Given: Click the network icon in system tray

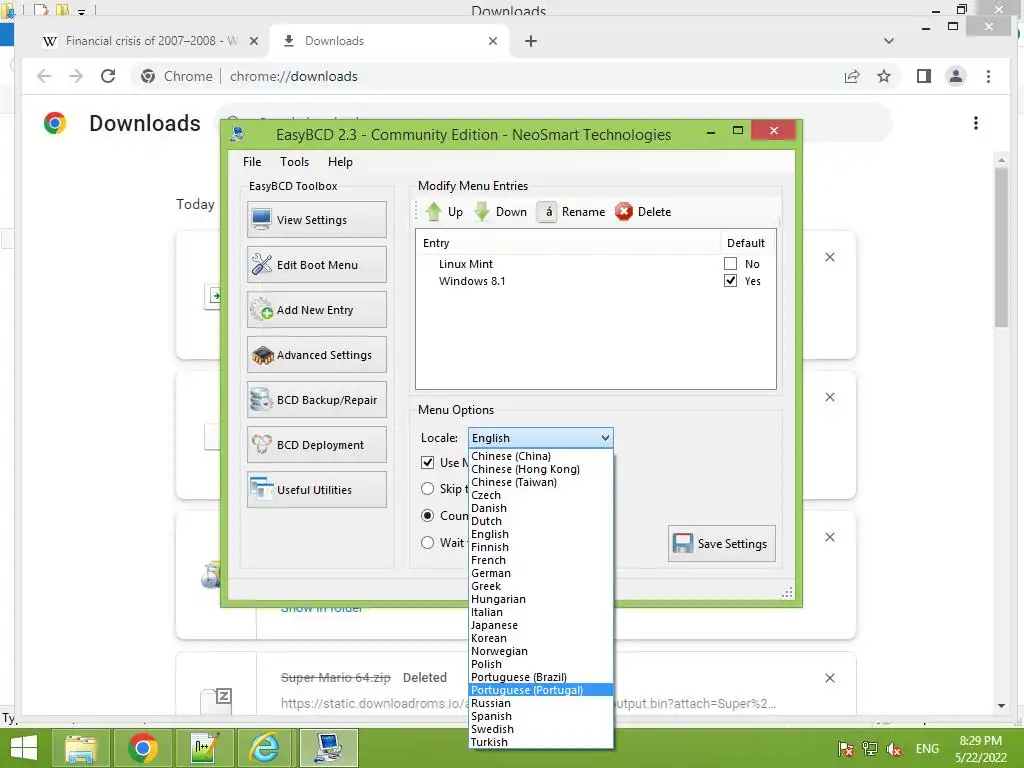Looking at the screenshot, I should [869, 748].
